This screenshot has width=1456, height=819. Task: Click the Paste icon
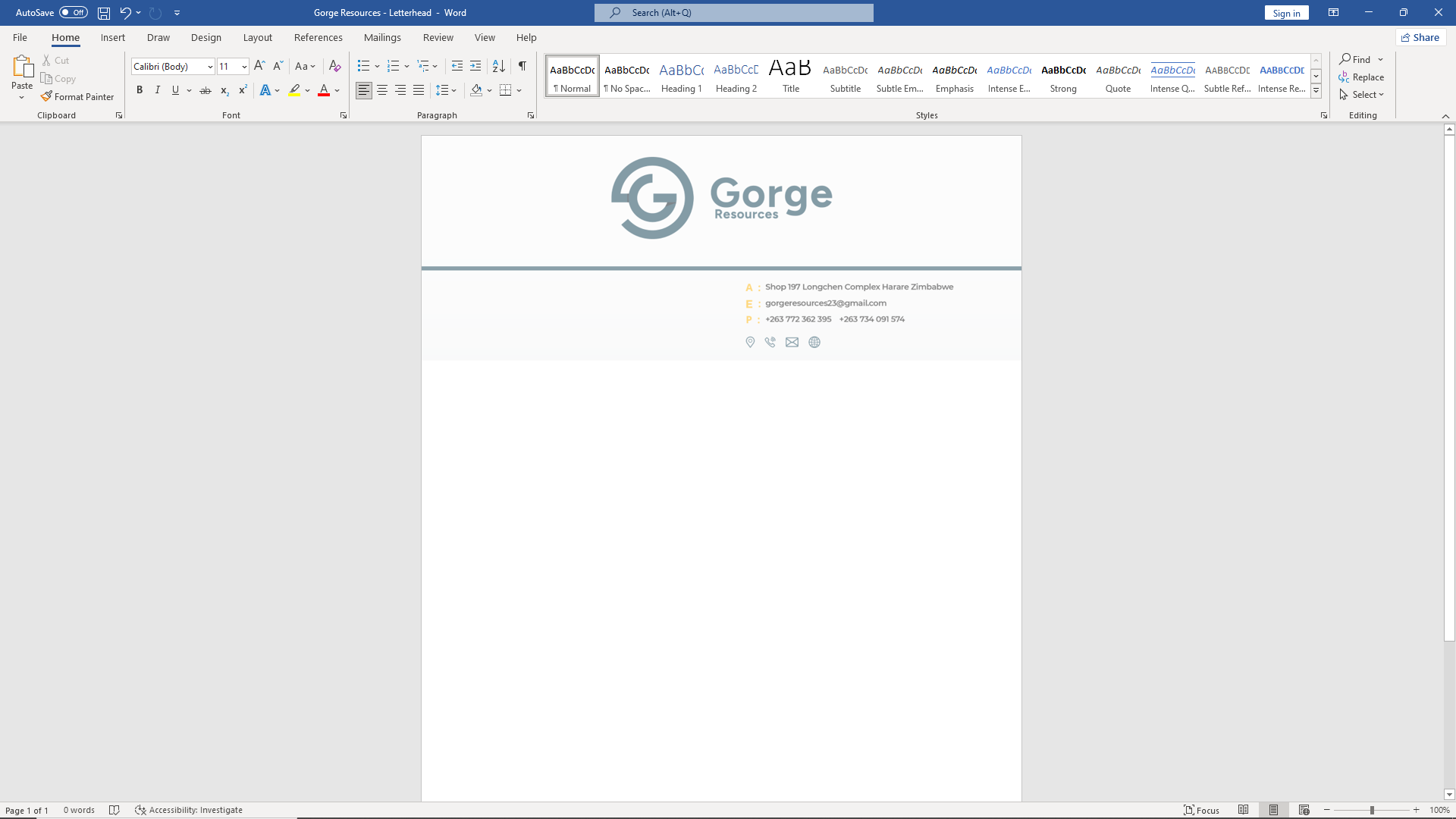(x=22, y=67)
